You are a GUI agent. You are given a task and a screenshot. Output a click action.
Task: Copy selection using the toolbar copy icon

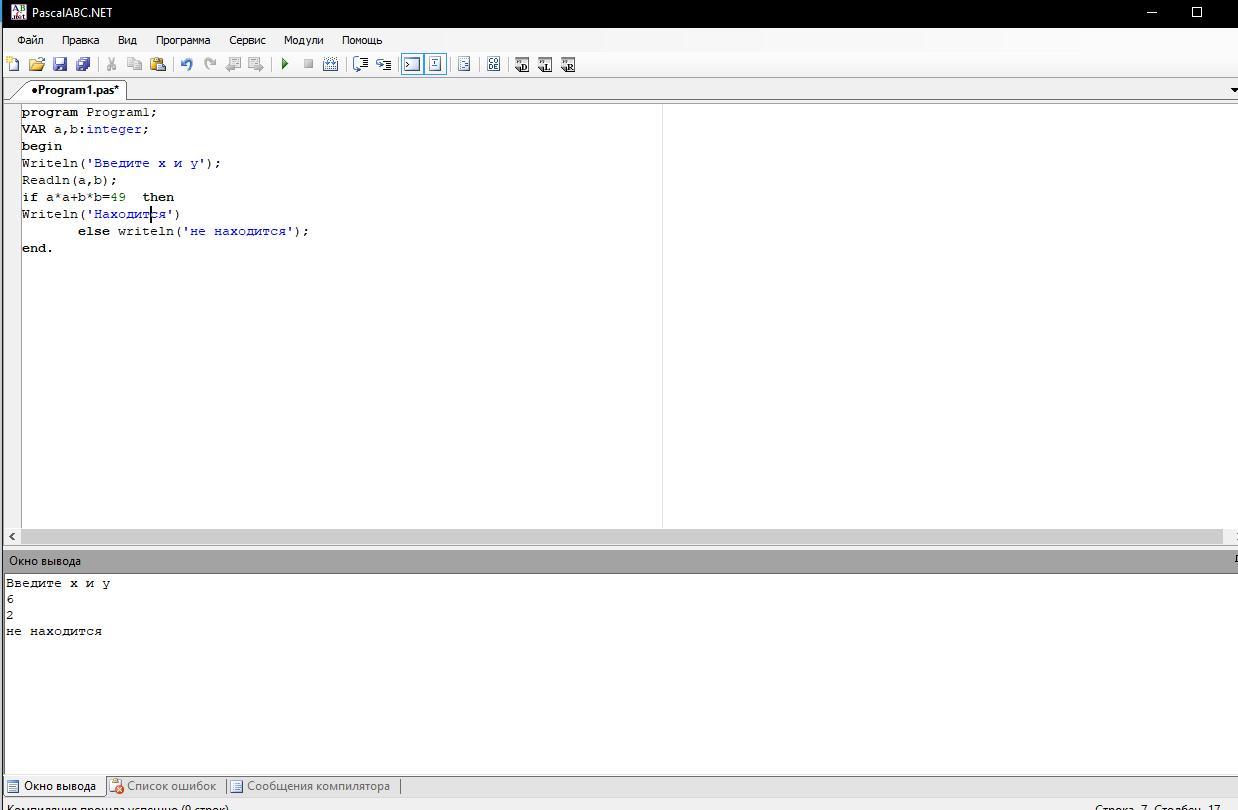click(134, 64)
